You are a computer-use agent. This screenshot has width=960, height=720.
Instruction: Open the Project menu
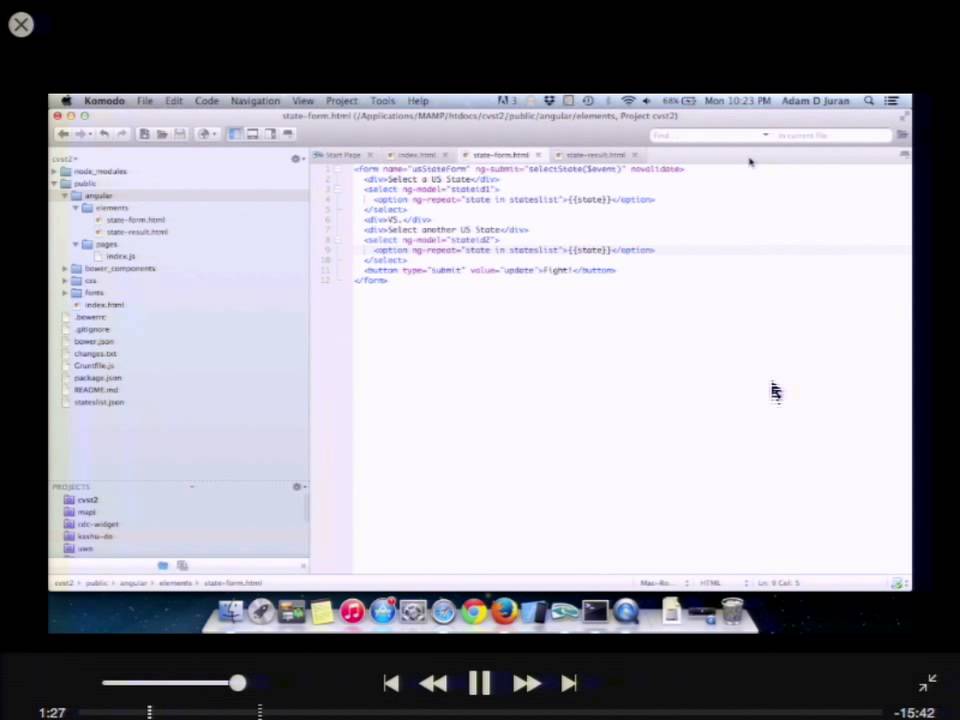(341, 101)
